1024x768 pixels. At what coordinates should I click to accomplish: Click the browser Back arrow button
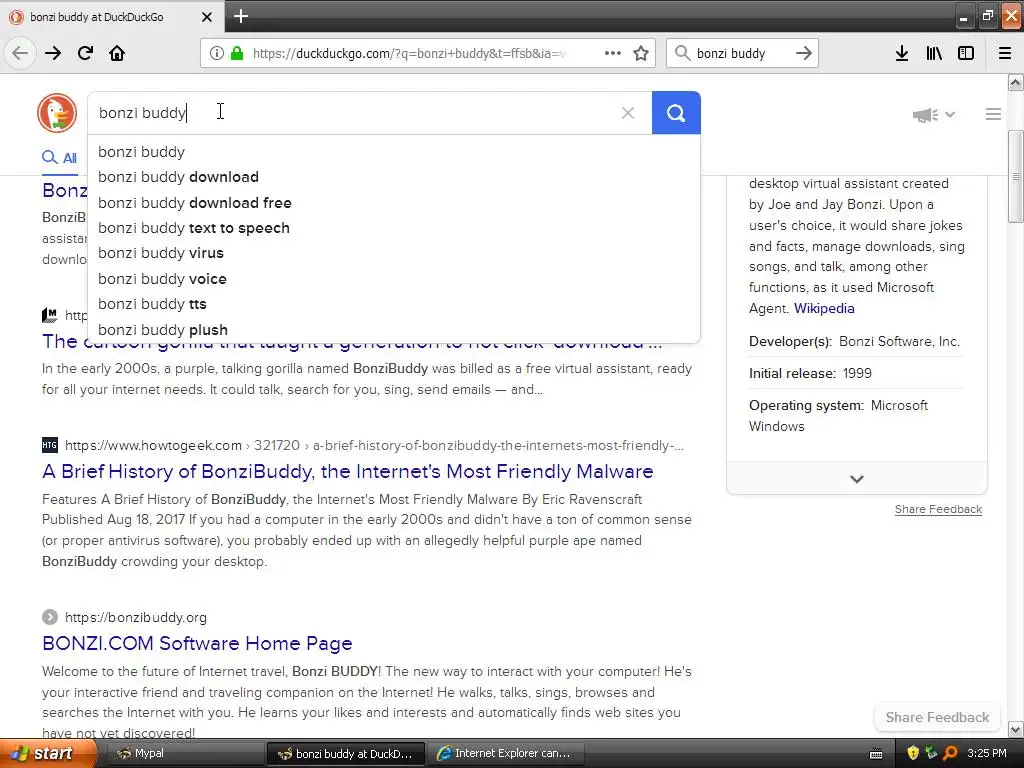pos(20,53)
